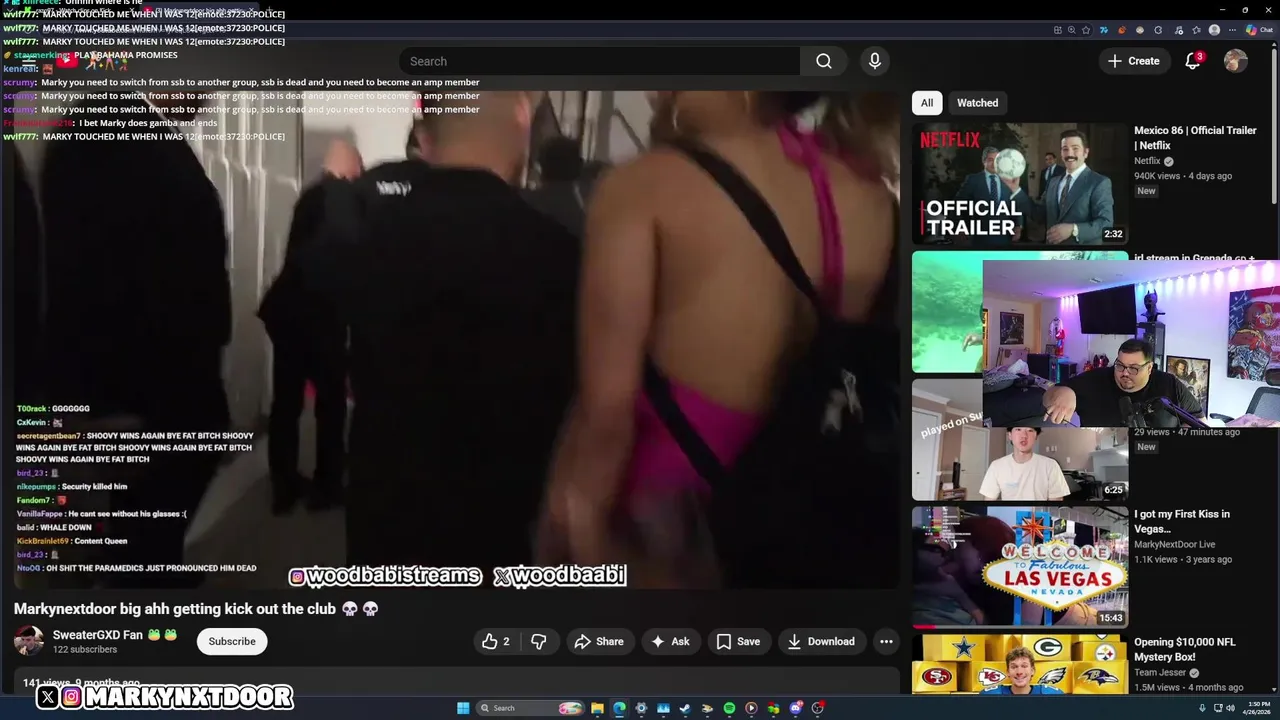
Task: Click the Ask button
Action: [670, 642]
